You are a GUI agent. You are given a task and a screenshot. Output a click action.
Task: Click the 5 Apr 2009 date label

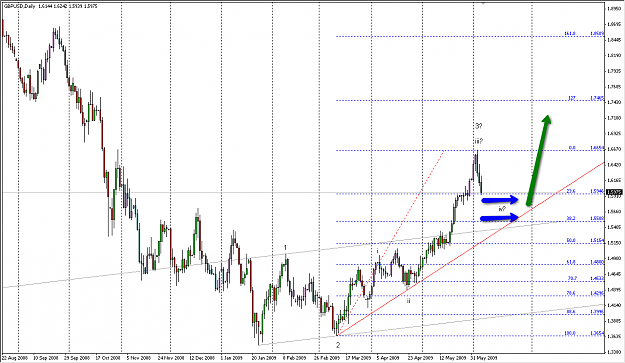(x=388, y=358)
